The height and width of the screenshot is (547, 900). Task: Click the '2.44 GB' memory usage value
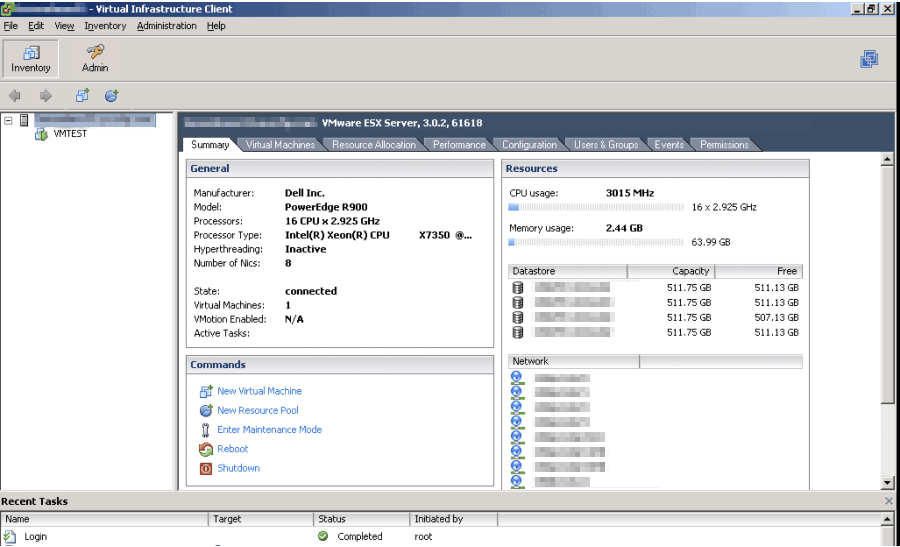tap(624, 228)
